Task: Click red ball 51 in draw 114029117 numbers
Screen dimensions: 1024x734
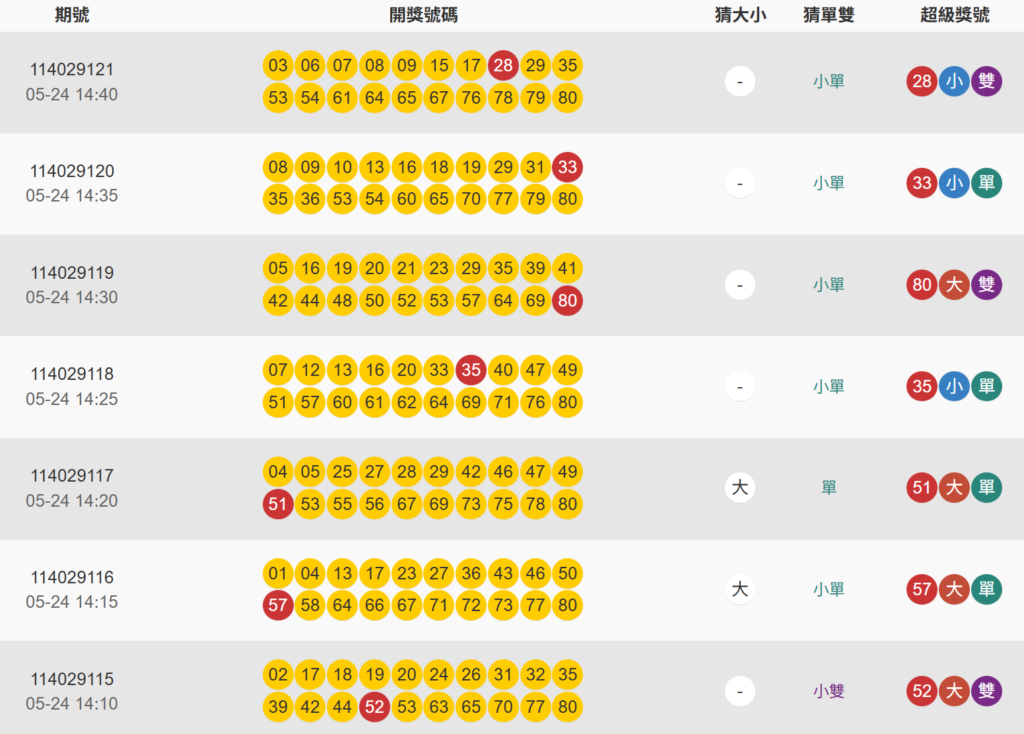Action: click(278, 504)
